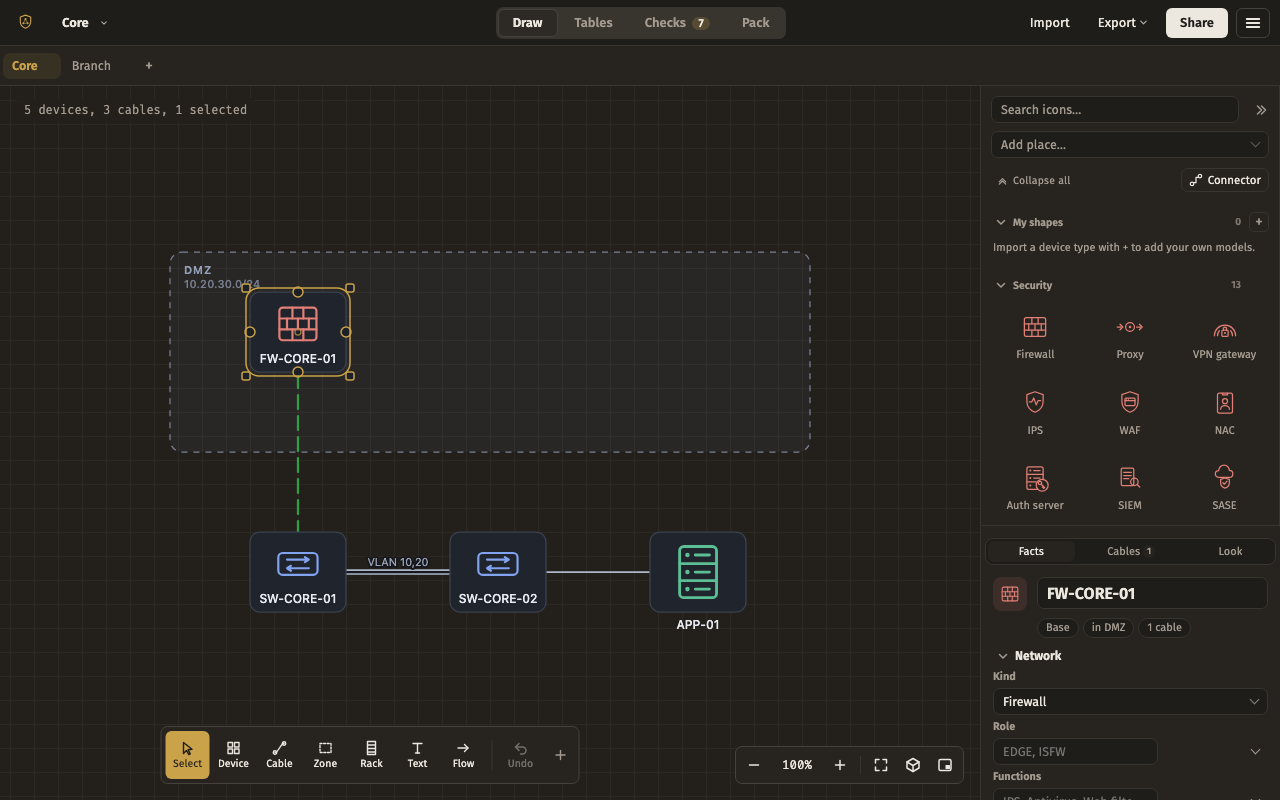The width and height of the screenshot is (1280, 800).
Task: Open the Add place dropdown
Action: click(x=1130, y=145)
